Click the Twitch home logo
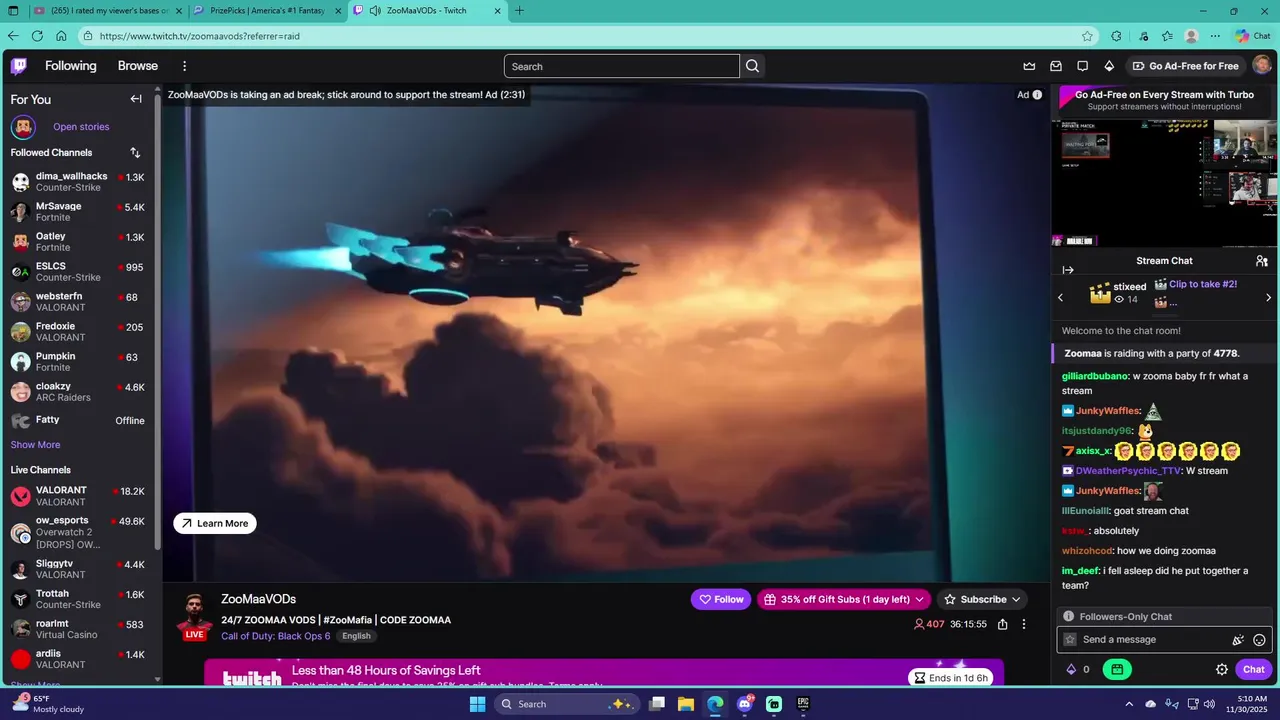The image size is (1280, 720). (19, 66)
